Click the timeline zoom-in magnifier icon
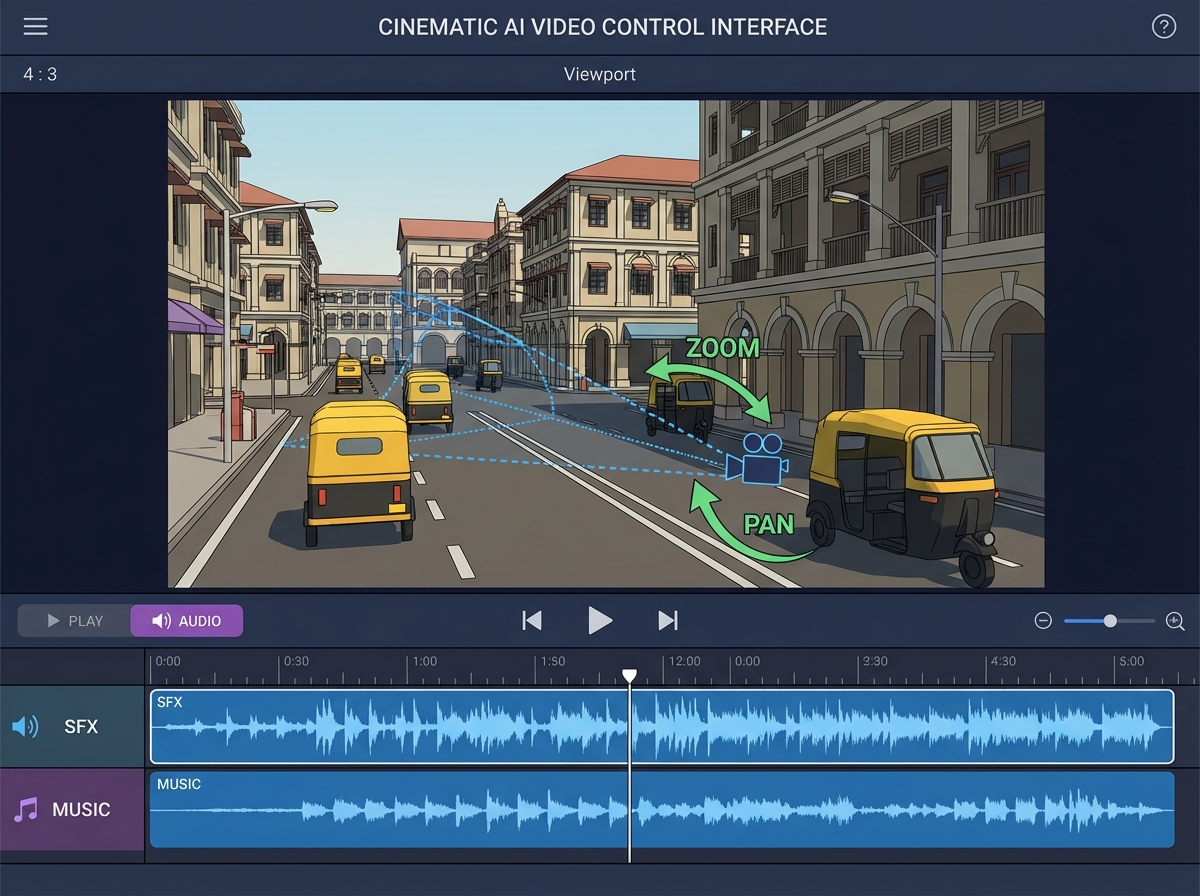Screen dimensions: 1200x896 pos(1176,620)
